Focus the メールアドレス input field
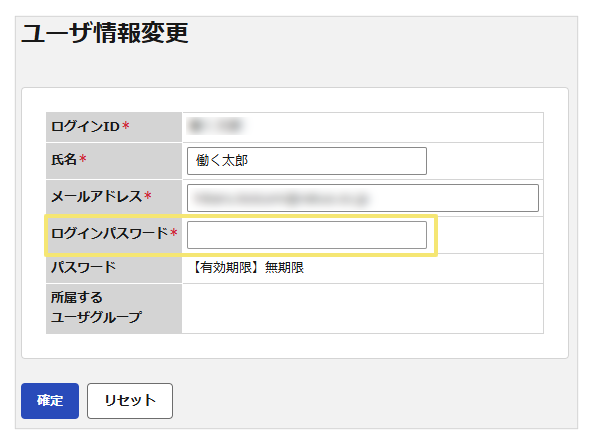The image size is (597, 442). (363, 198)
